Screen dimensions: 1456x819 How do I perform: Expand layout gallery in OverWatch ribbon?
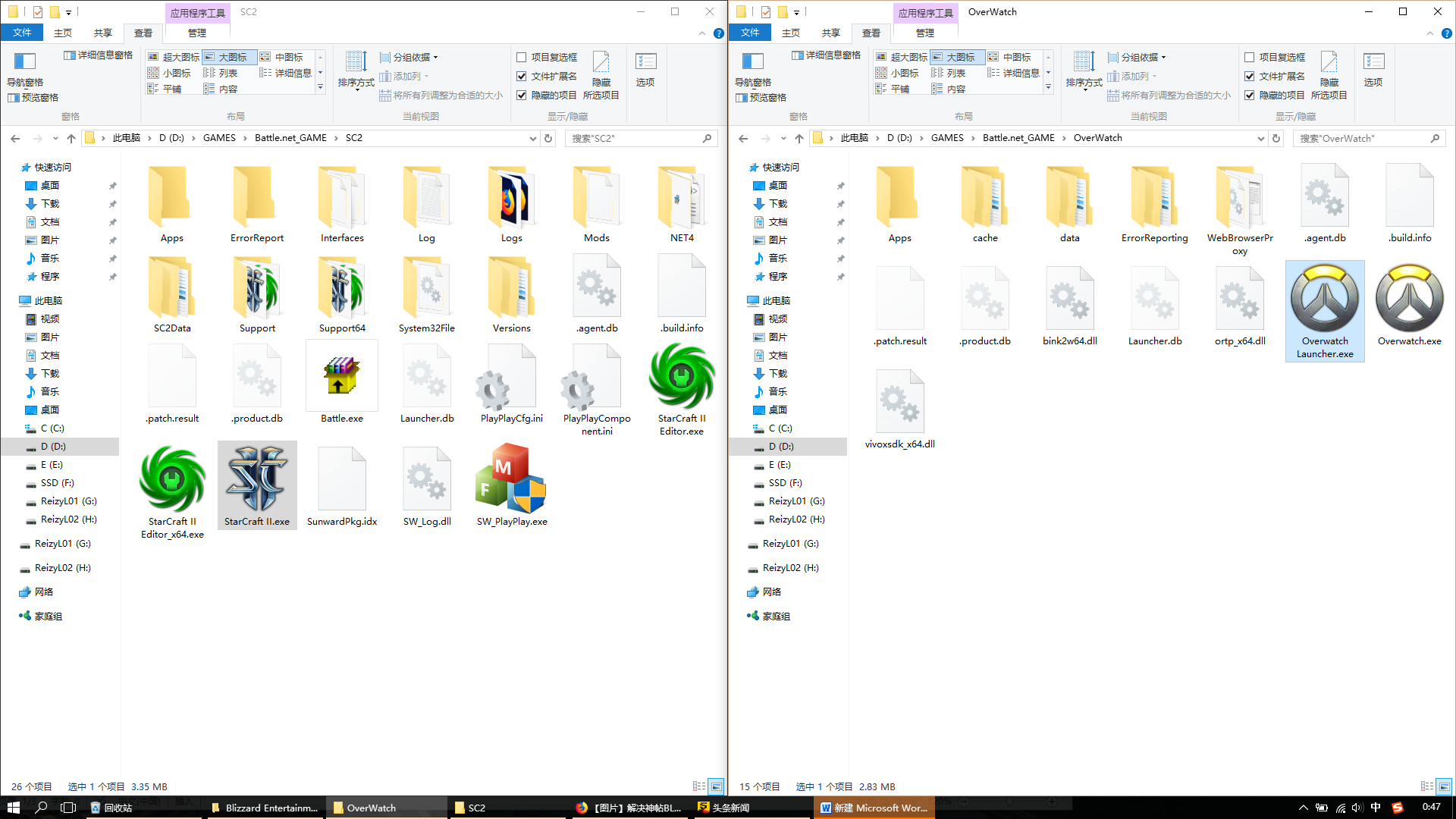tap(1048, 87)
